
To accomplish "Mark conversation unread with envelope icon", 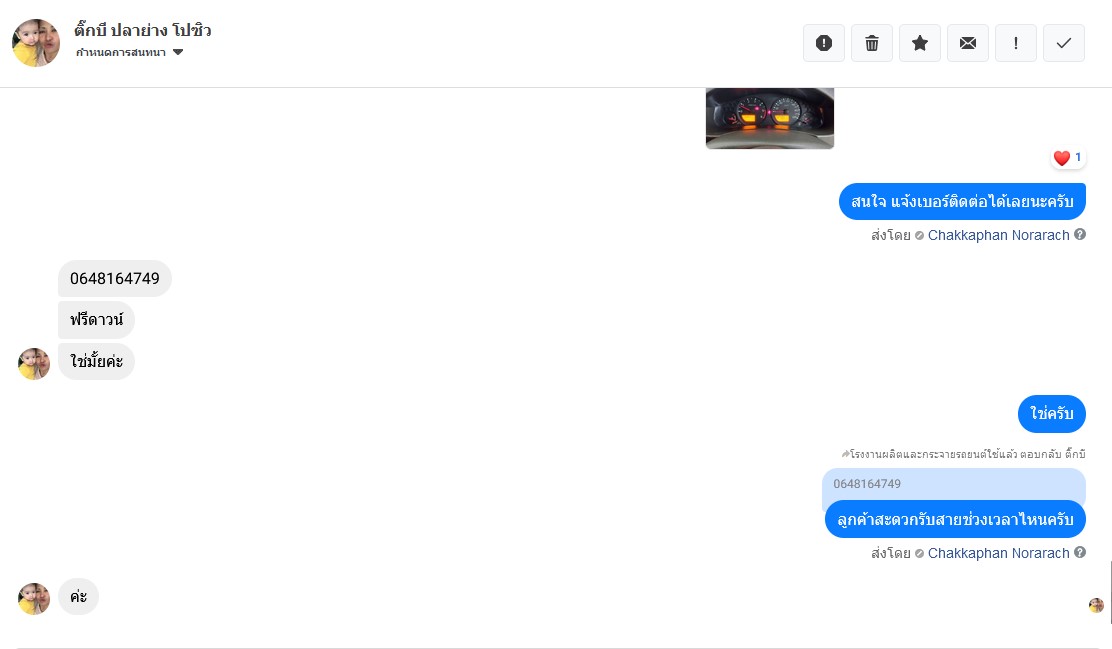I will 968,43.
